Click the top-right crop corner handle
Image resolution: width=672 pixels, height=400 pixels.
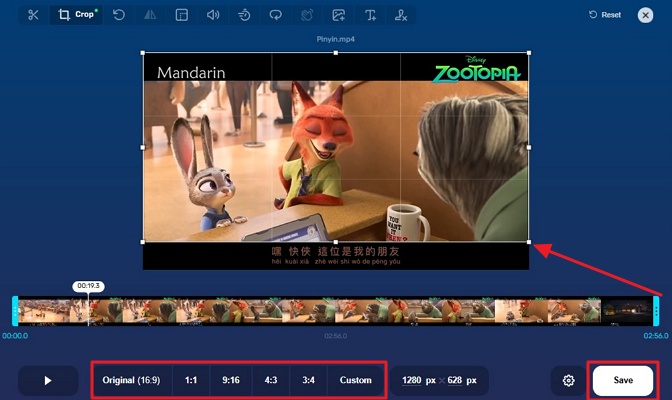(529, 53)
